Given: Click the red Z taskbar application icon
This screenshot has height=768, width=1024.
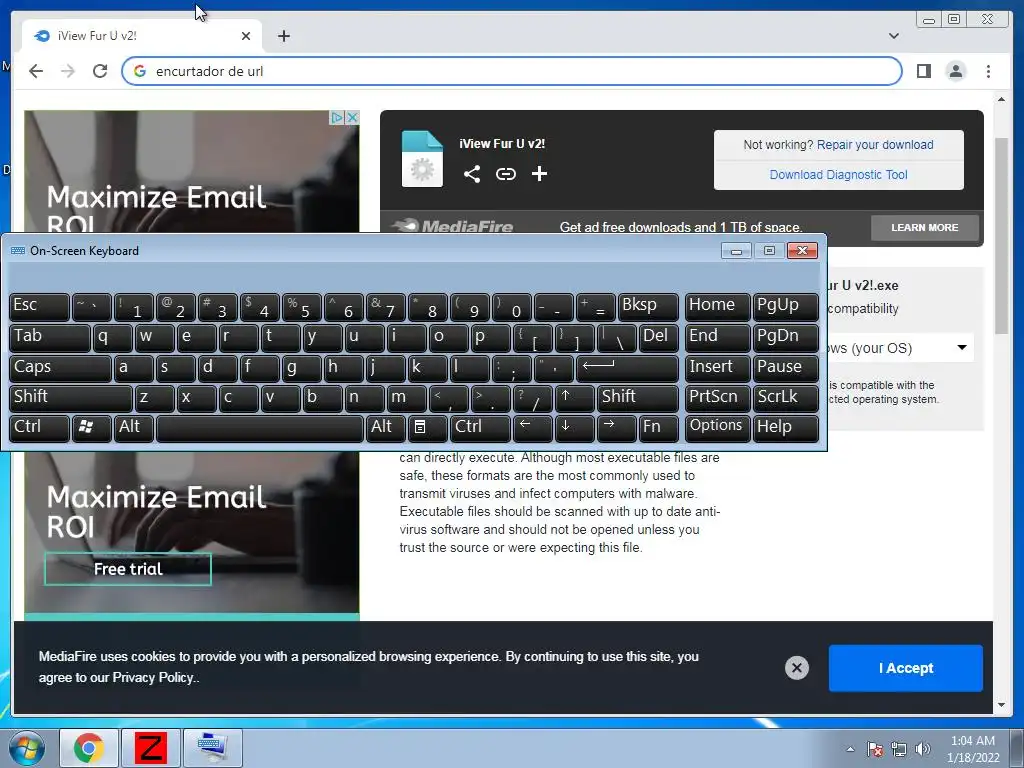Looking at the screenshot, I should pyautogui.click(x=151, y=748).
